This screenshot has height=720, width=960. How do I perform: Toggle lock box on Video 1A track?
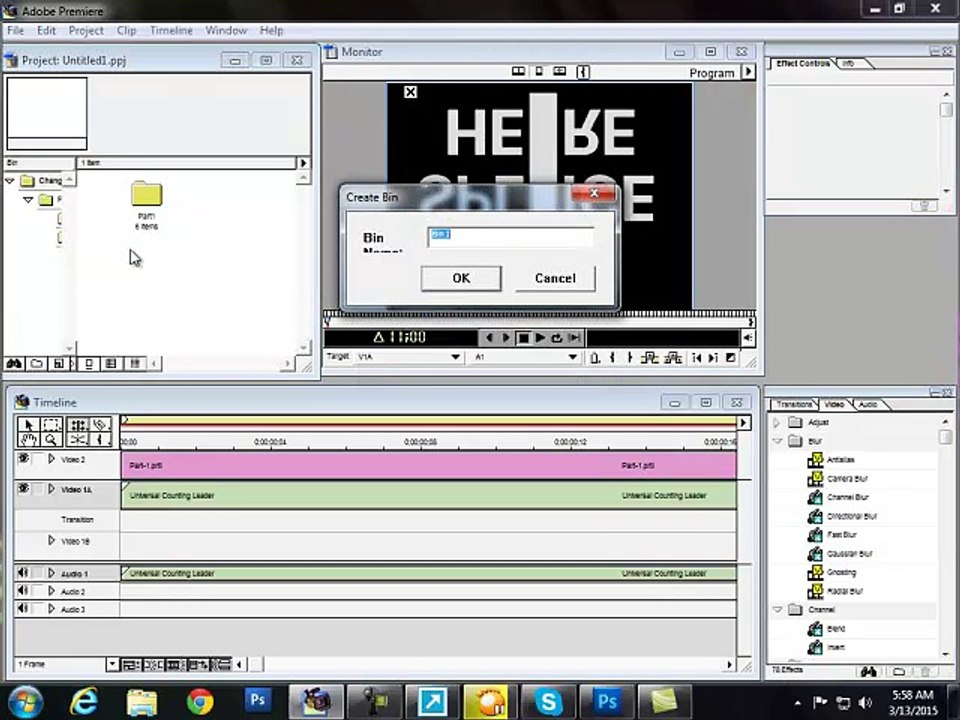(39, 489)
